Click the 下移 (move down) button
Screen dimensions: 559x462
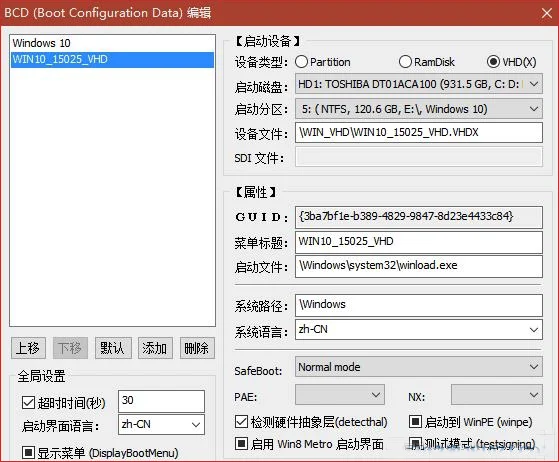pos(70,348)
